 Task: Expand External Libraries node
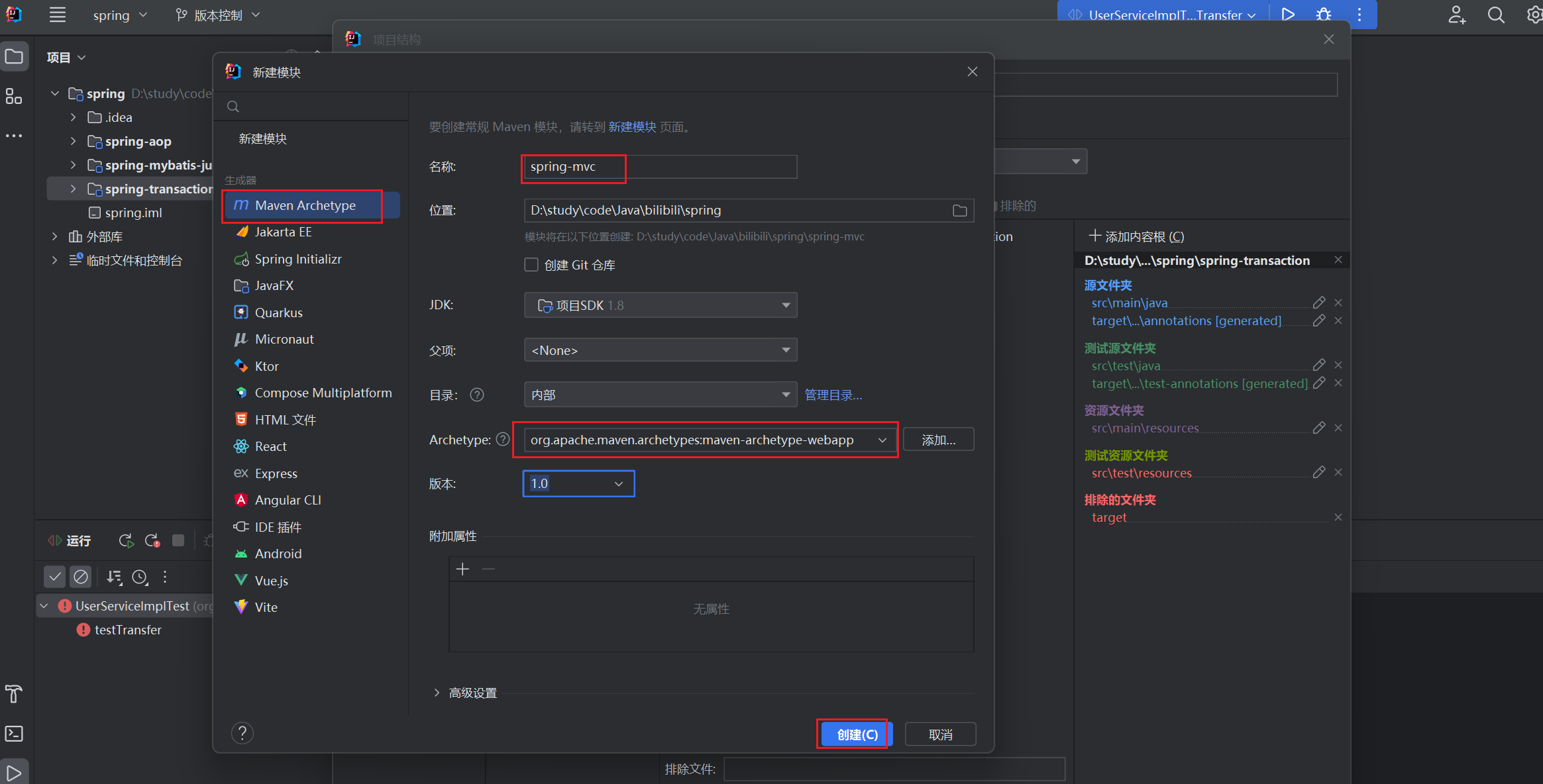[55, 236]
